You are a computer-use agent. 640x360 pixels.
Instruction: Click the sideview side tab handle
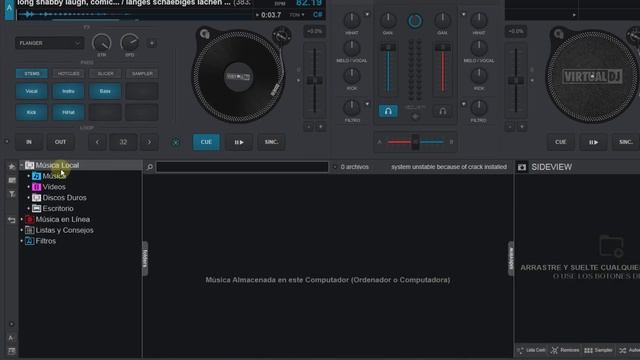511,258
